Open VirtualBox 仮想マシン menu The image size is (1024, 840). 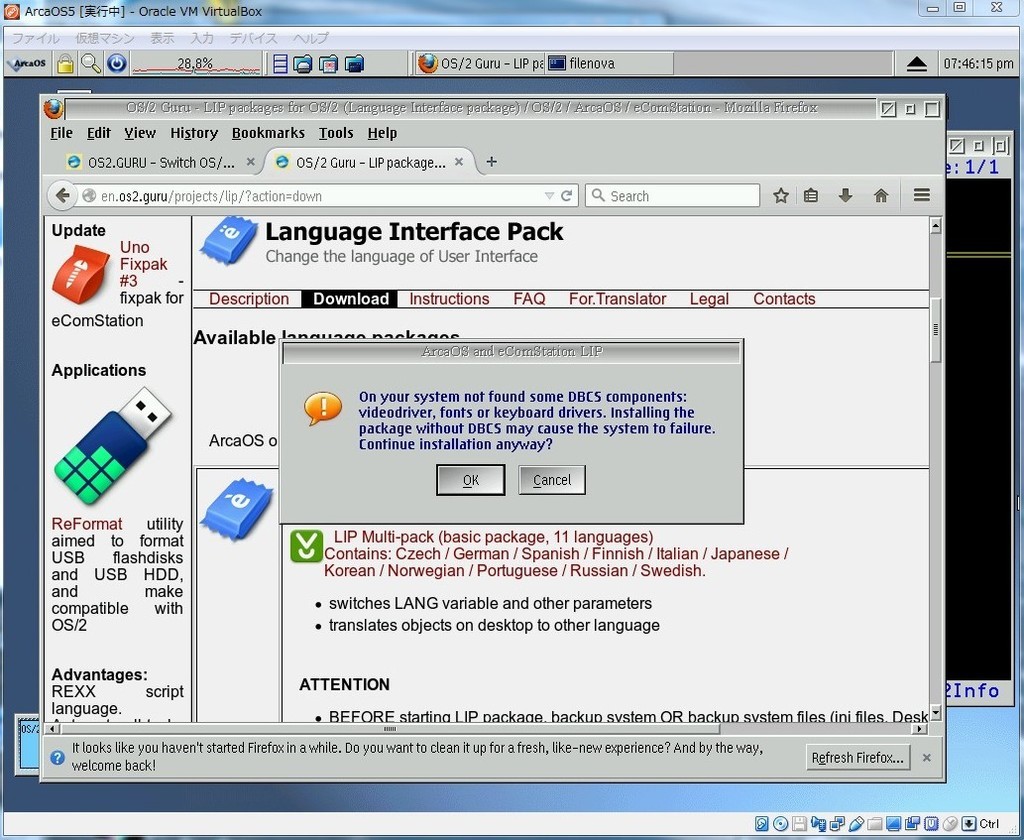click(105, 38)
